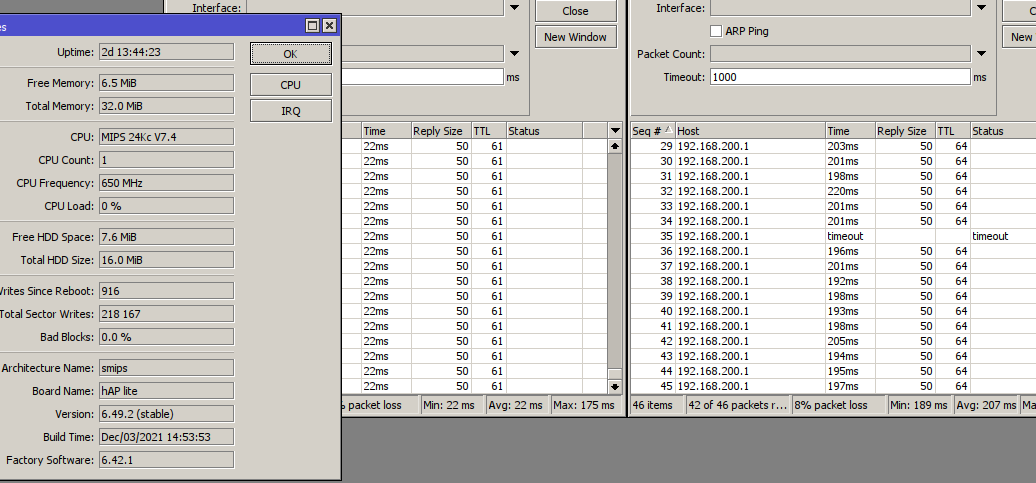Sort right ping table by Seq #
Screen dimensions: 1036x483
[652, 131]
